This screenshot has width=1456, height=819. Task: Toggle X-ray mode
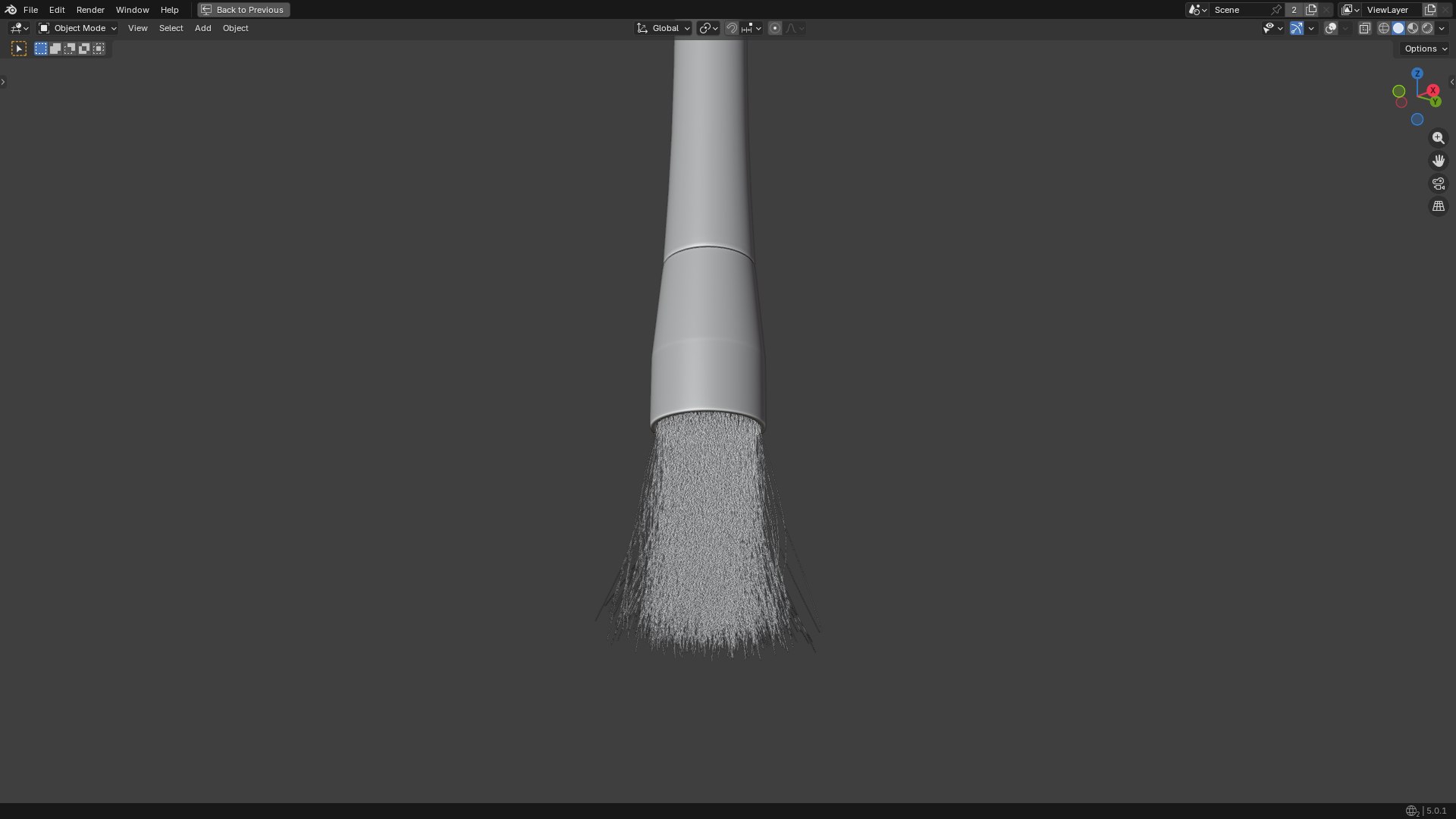tap(1365, 28)
